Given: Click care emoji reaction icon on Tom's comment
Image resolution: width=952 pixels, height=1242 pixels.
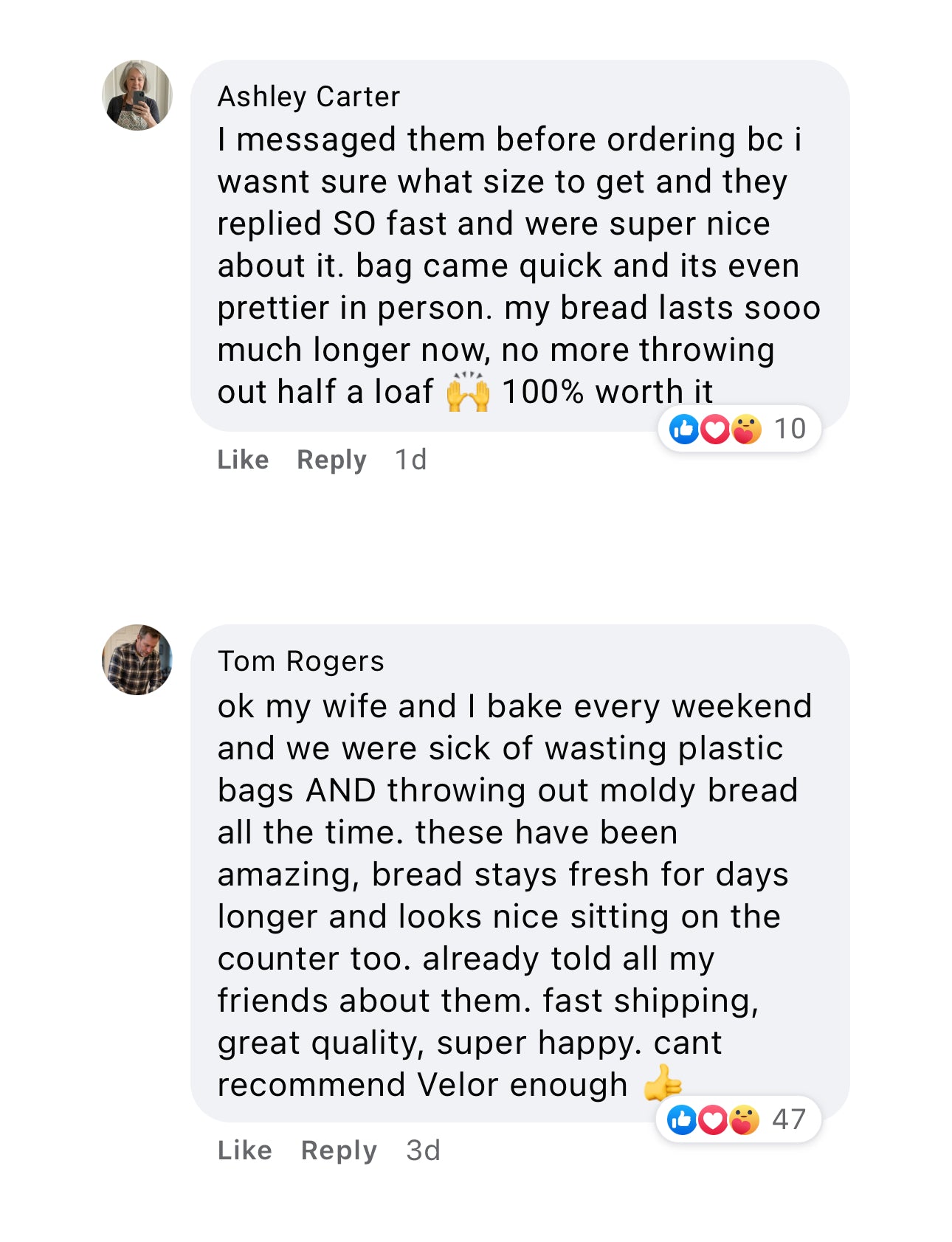Looking at the screenshot, I should pyautogui.click(x=744, y=1119).
